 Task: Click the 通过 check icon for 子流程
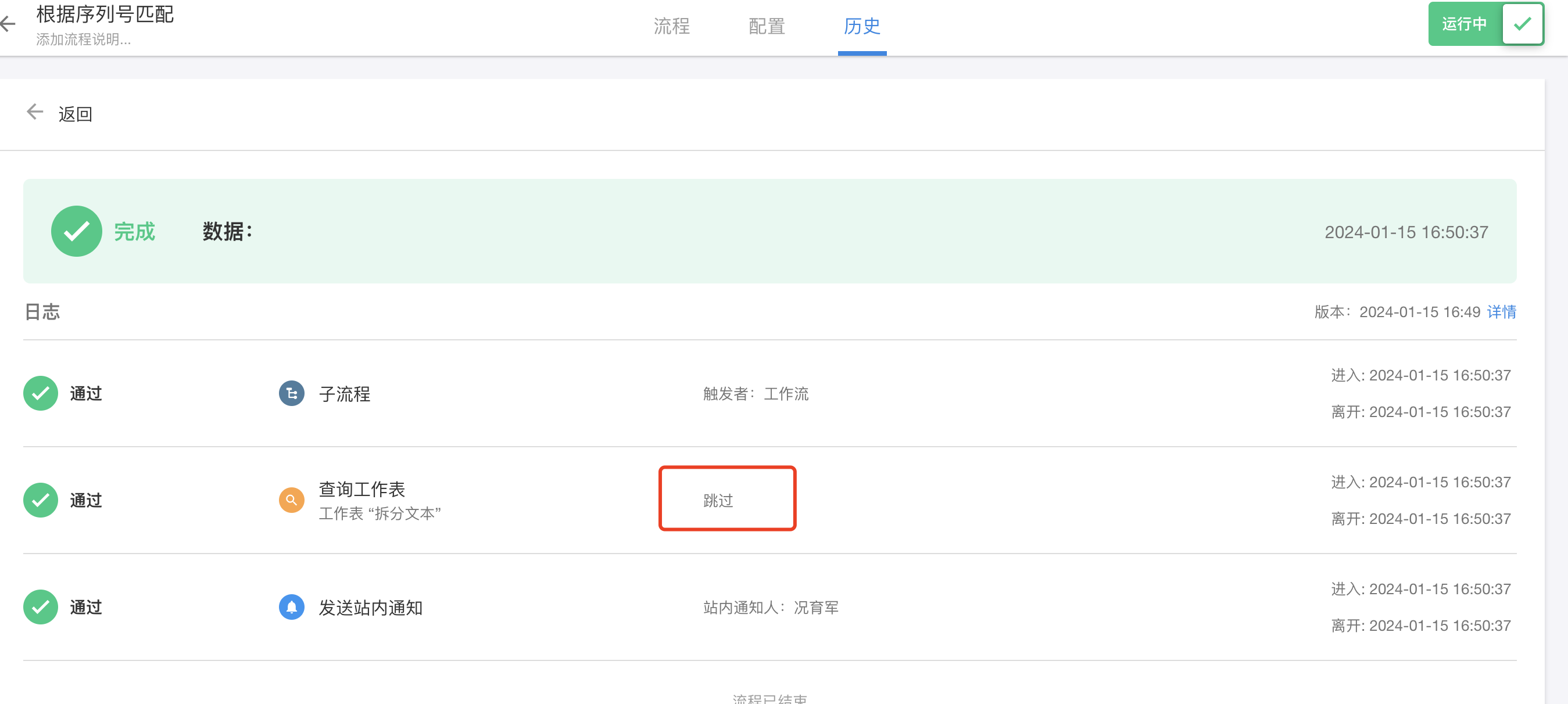click(41, 394)
